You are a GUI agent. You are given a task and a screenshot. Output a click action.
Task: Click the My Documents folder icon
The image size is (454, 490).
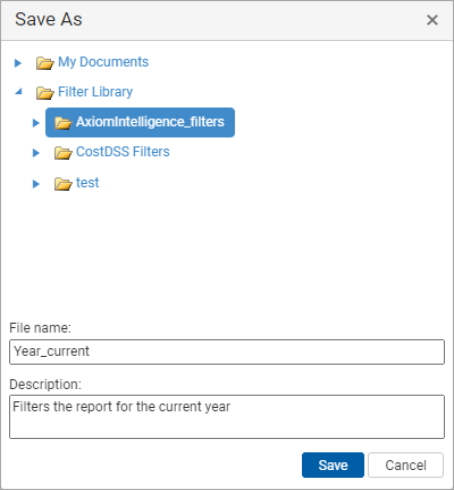point(45,63)
